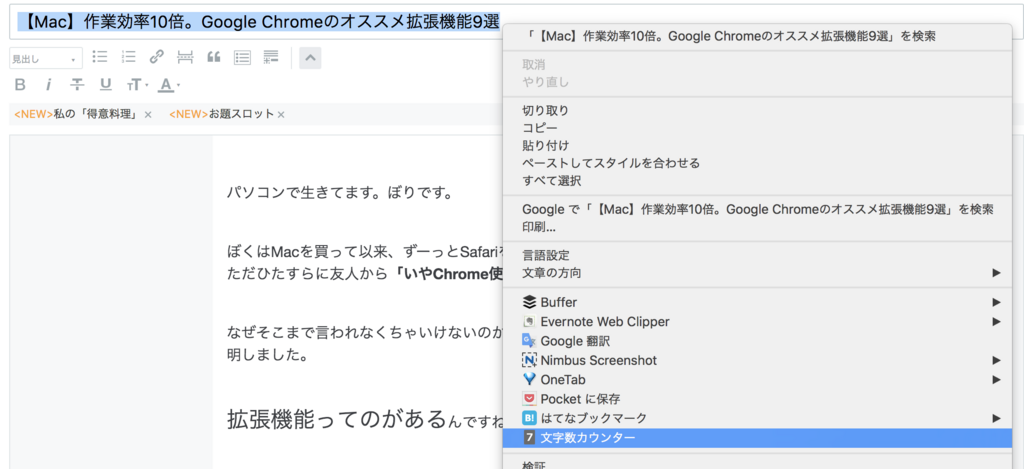
Task: Choose コピー from context menu
Action: point(757,128)
